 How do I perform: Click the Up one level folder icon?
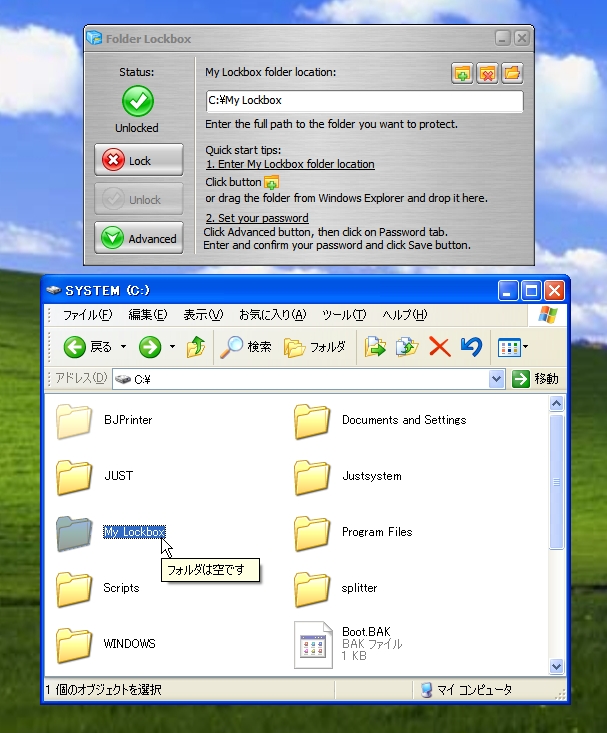196,347
